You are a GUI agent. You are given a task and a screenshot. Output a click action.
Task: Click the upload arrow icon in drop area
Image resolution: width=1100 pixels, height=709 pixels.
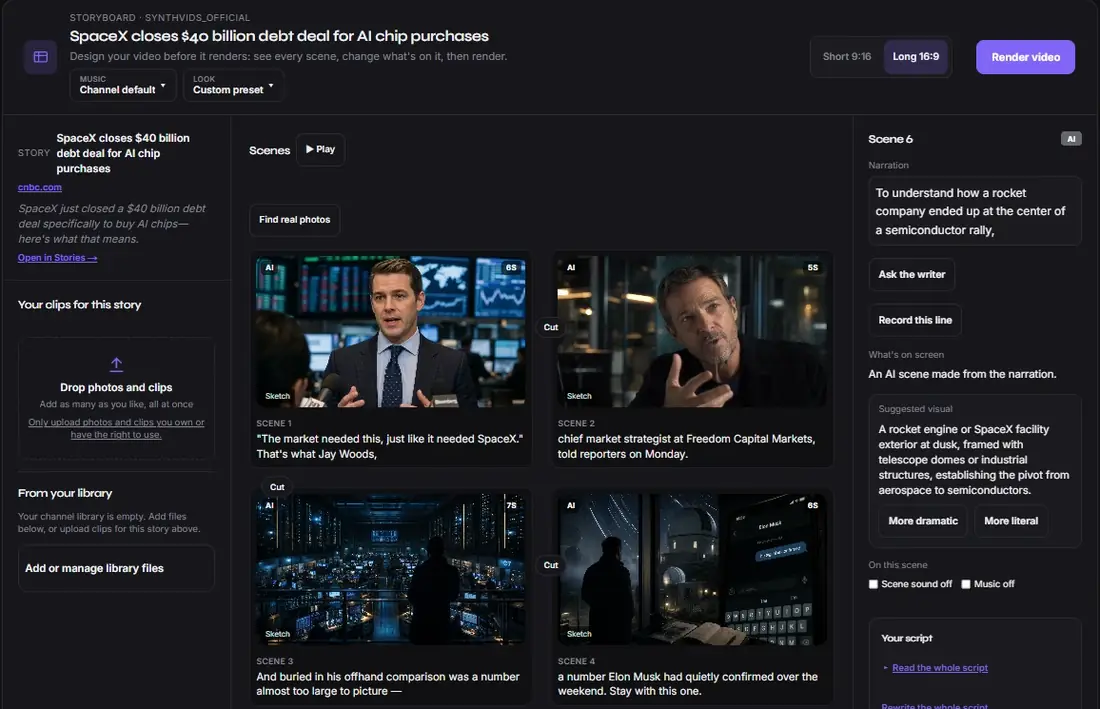116,364
